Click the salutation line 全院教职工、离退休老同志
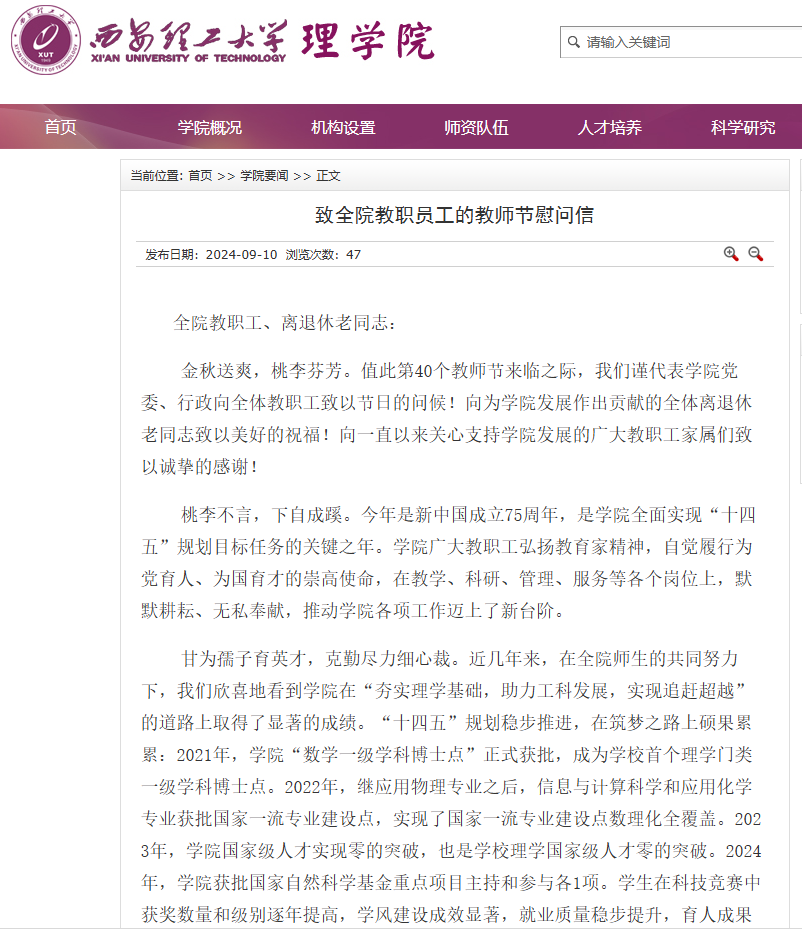Screen dimensions: 802x929 285,323
